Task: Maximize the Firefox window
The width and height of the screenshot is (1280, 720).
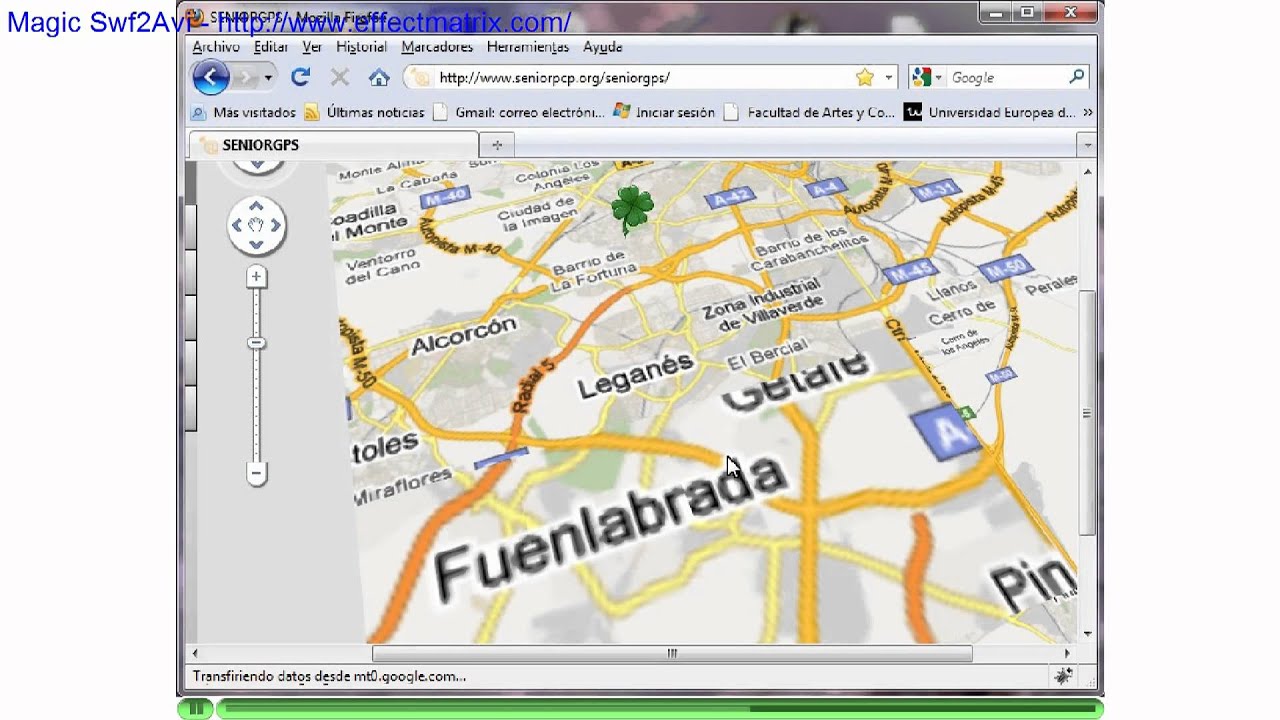Action: [x=1026, y=12]
